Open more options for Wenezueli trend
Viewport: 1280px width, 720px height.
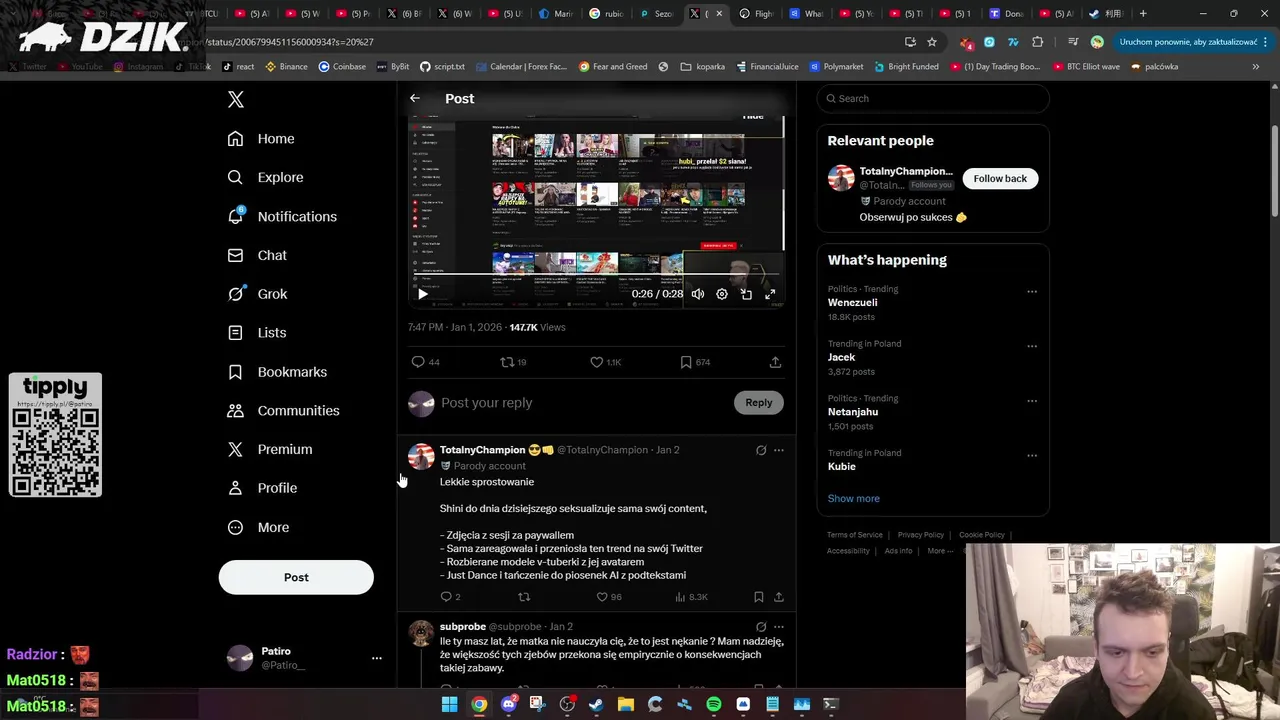pyautogui.click(x=1032, y=292)
